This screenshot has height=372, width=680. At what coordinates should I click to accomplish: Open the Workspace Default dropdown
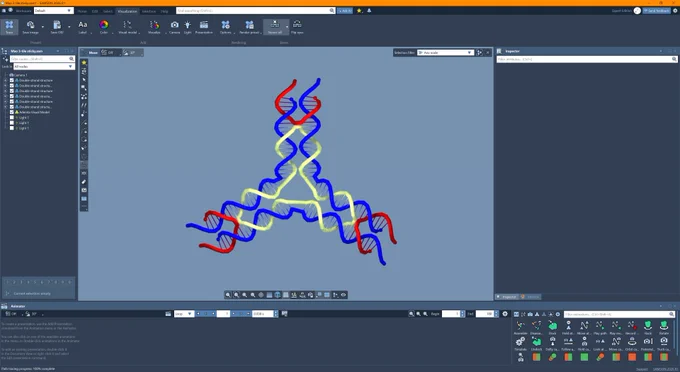click(x=53, y=10)
